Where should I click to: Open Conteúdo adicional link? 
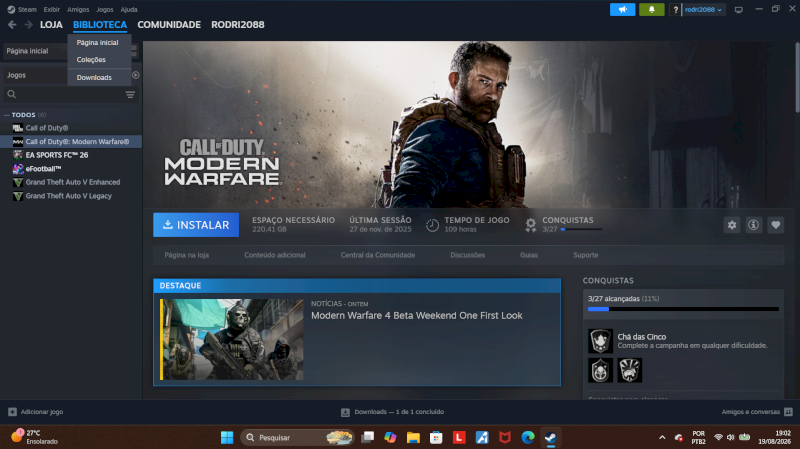(x=274, y=255)
